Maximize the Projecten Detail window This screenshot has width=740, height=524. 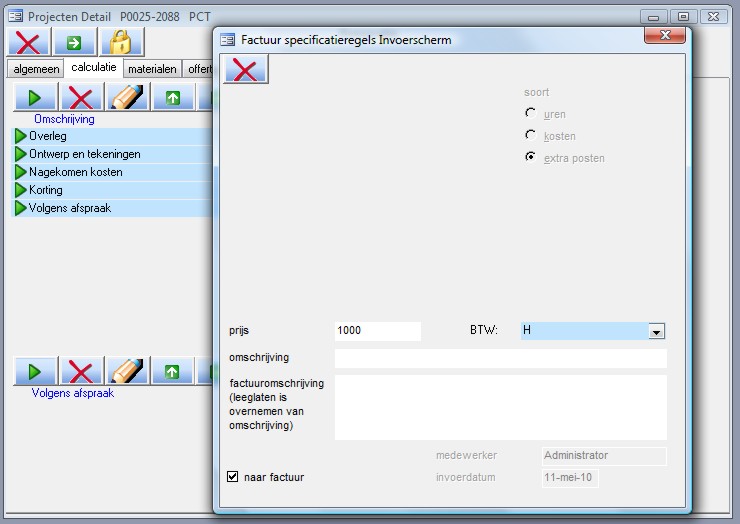tap(683, 17)
